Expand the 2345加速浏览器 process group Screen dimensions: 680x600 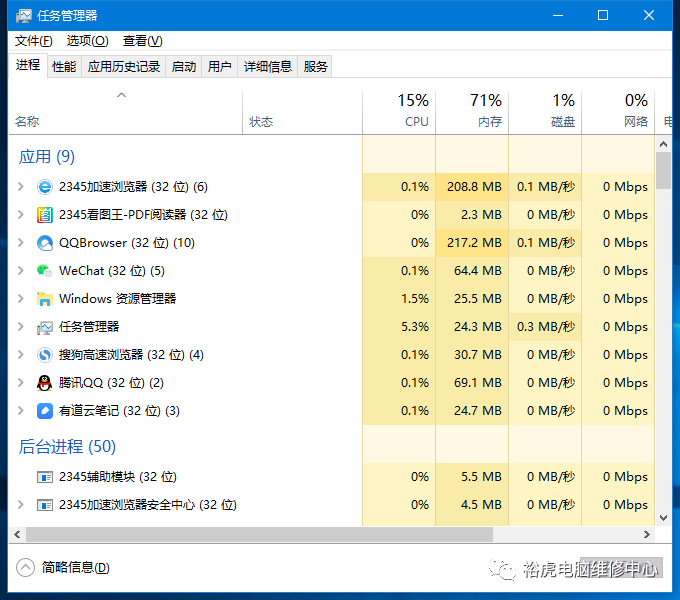[20, 187]
